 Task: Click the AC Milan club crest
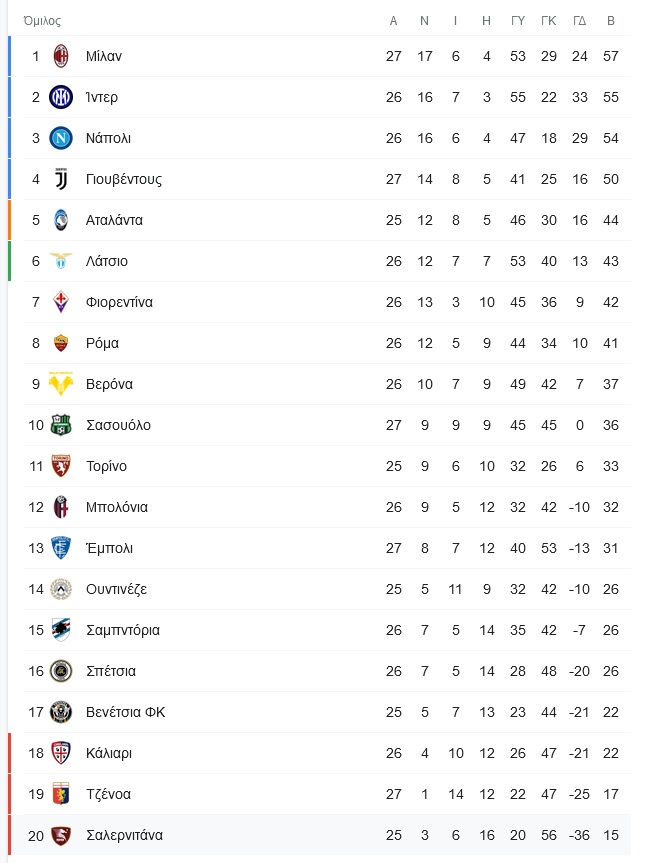pyautogui.click(x=61, y=56)
